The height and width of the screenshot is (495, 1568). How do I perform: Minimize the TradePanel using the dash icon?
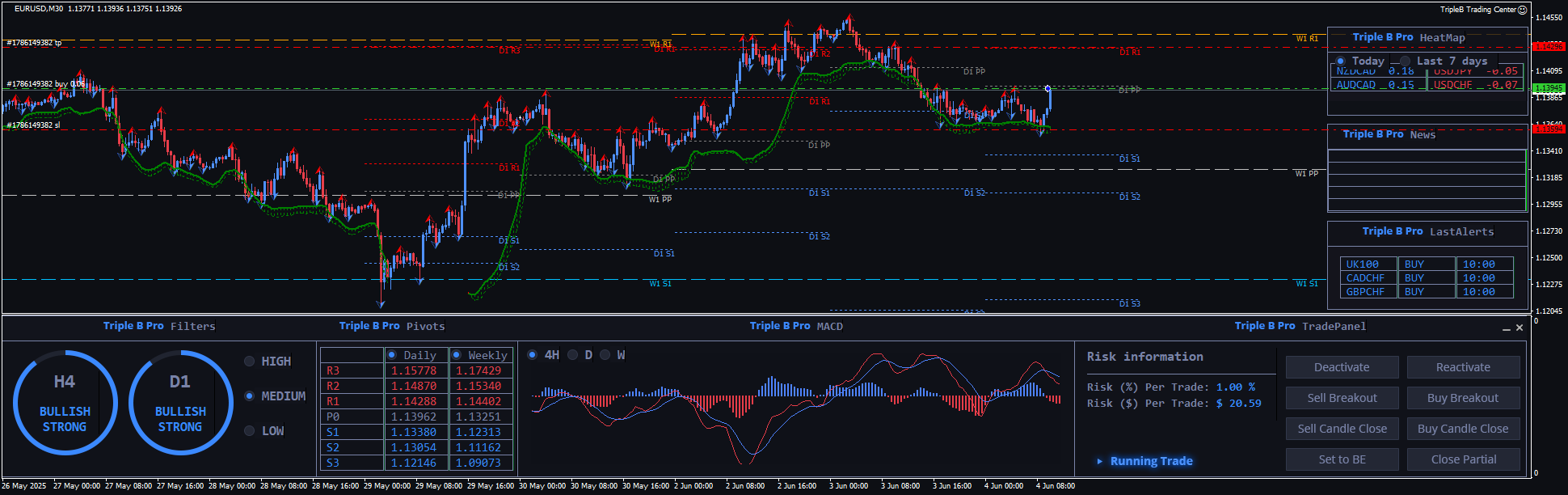point(1507,328)
